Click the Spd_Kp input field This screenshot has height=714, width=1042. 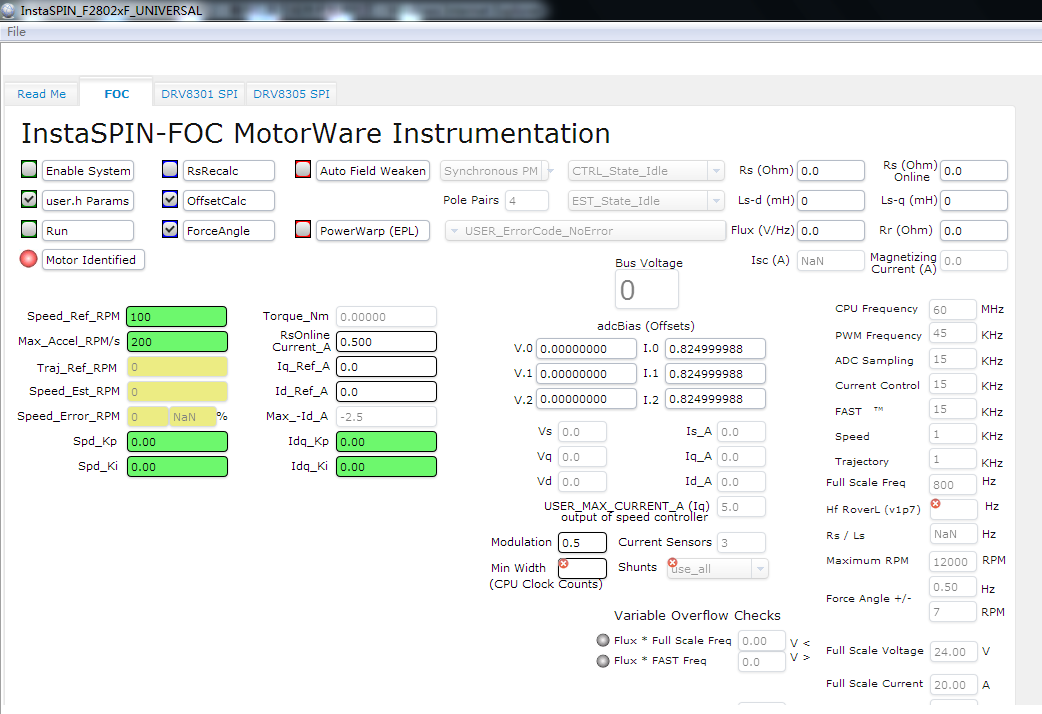[177, 441]
